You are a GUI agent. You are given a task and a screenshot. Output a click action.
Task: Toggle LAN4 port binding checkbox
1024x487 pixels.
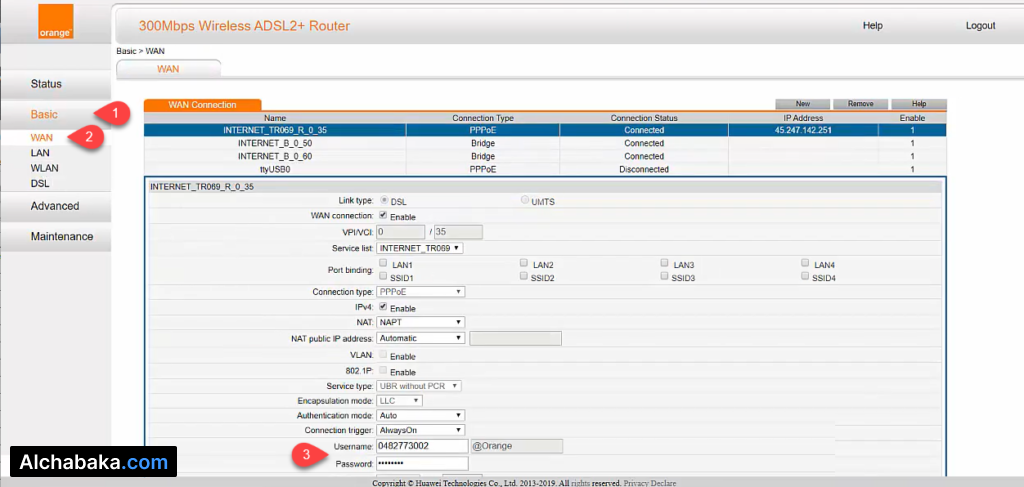(x=805, y=262)
